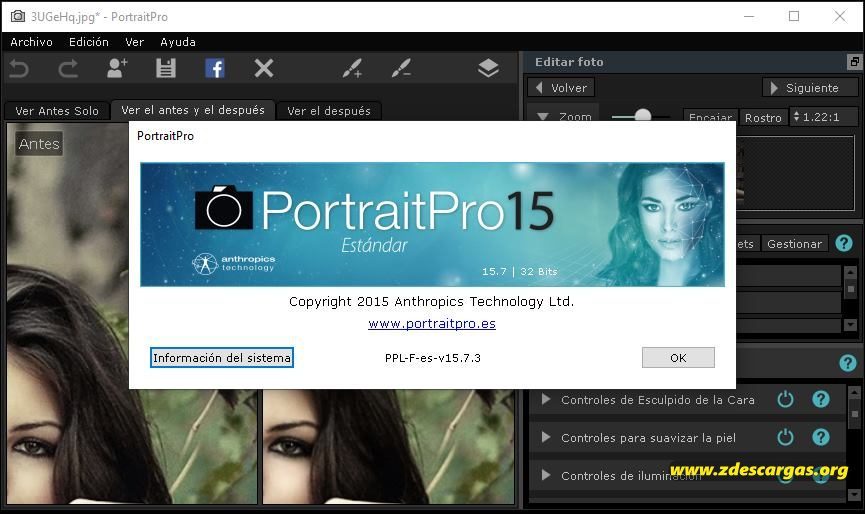Click the controls list scrollbar up arrow
Screen dimensions: 865x514
pyautogui.click(x=855, y=393)
